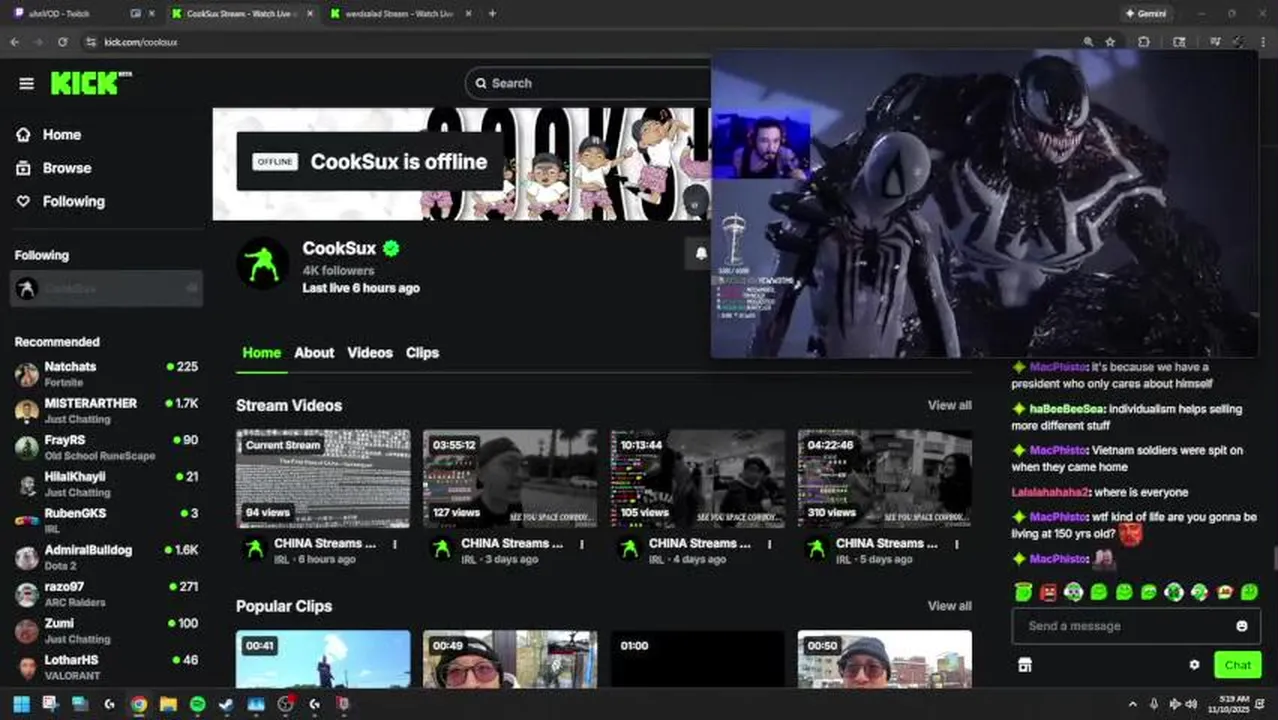Open razo97 recommended channel

tap(107, 594)
